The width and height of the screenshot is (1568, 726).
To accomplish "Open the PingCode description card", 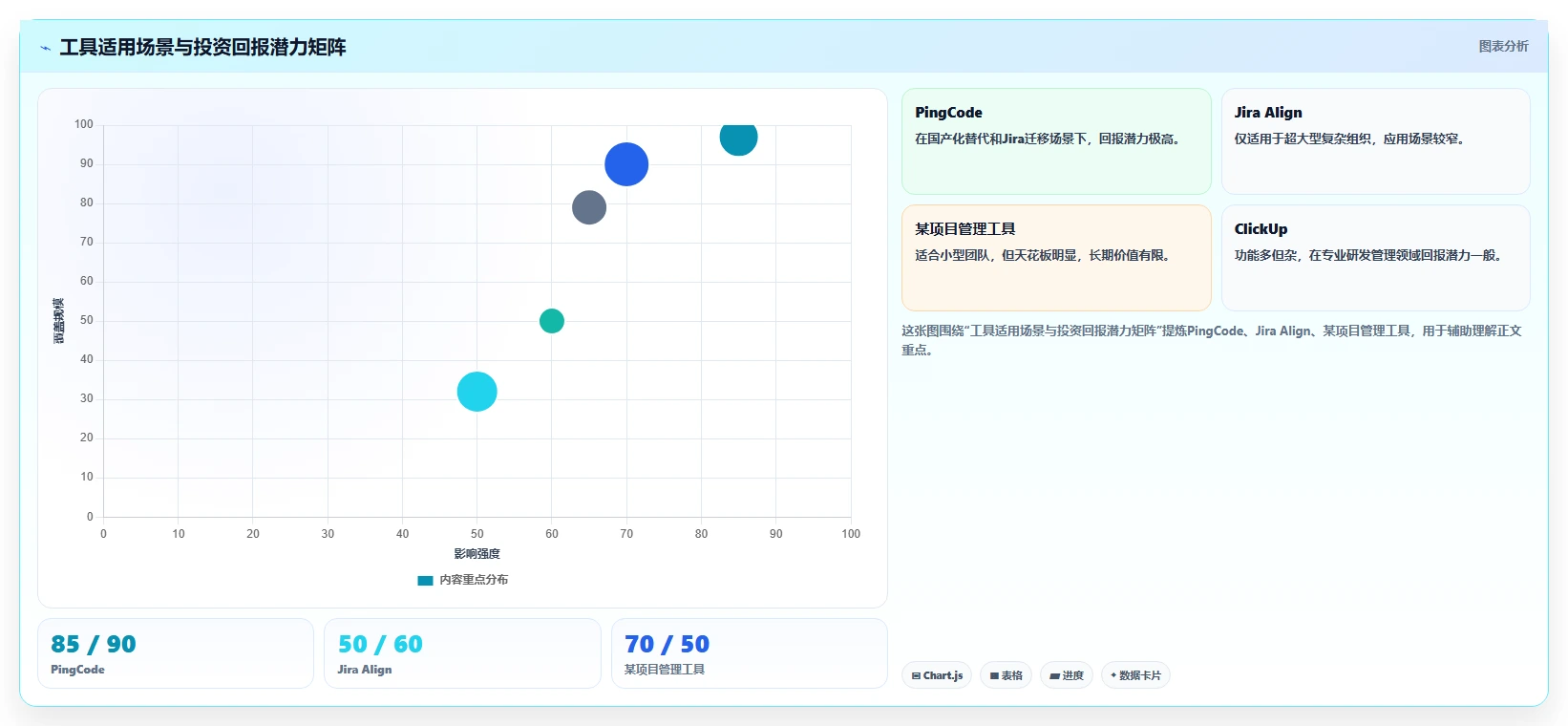I will pyautogui.click(x=1056, y=141).
